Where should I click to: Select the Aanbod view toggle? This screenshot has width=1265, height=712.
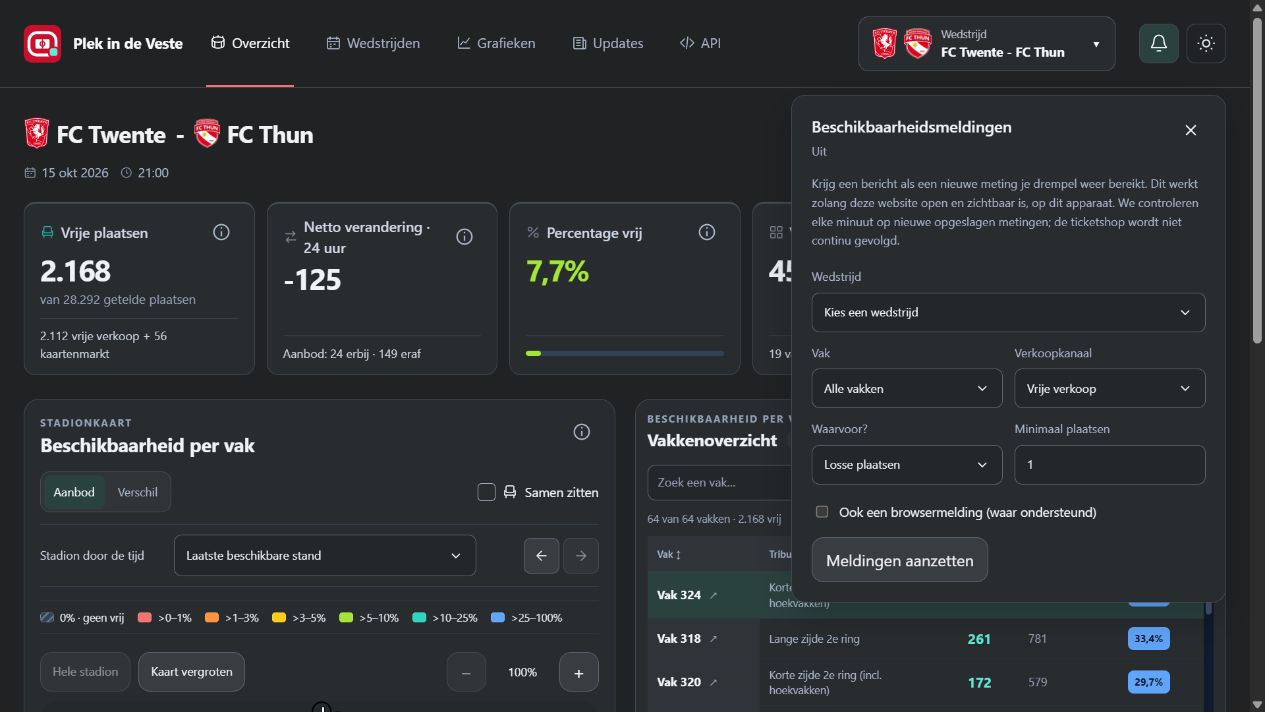(x=74, y=492)
